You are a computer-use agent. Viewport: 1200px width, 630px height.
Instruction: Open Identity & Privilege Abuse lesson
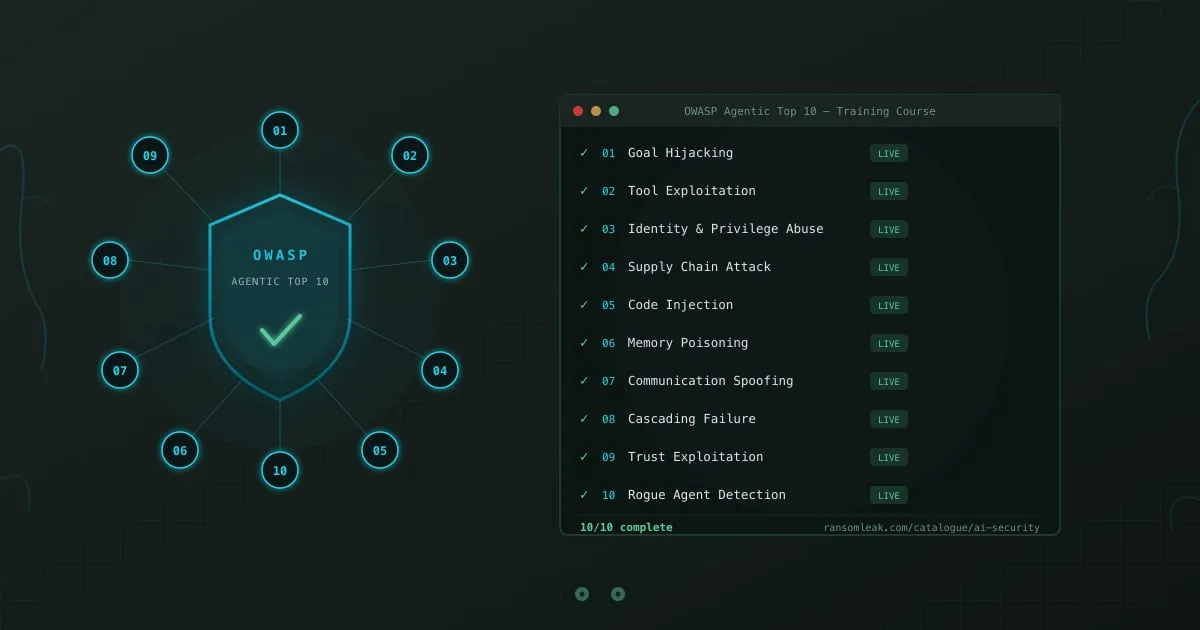(x=726, y=229)
